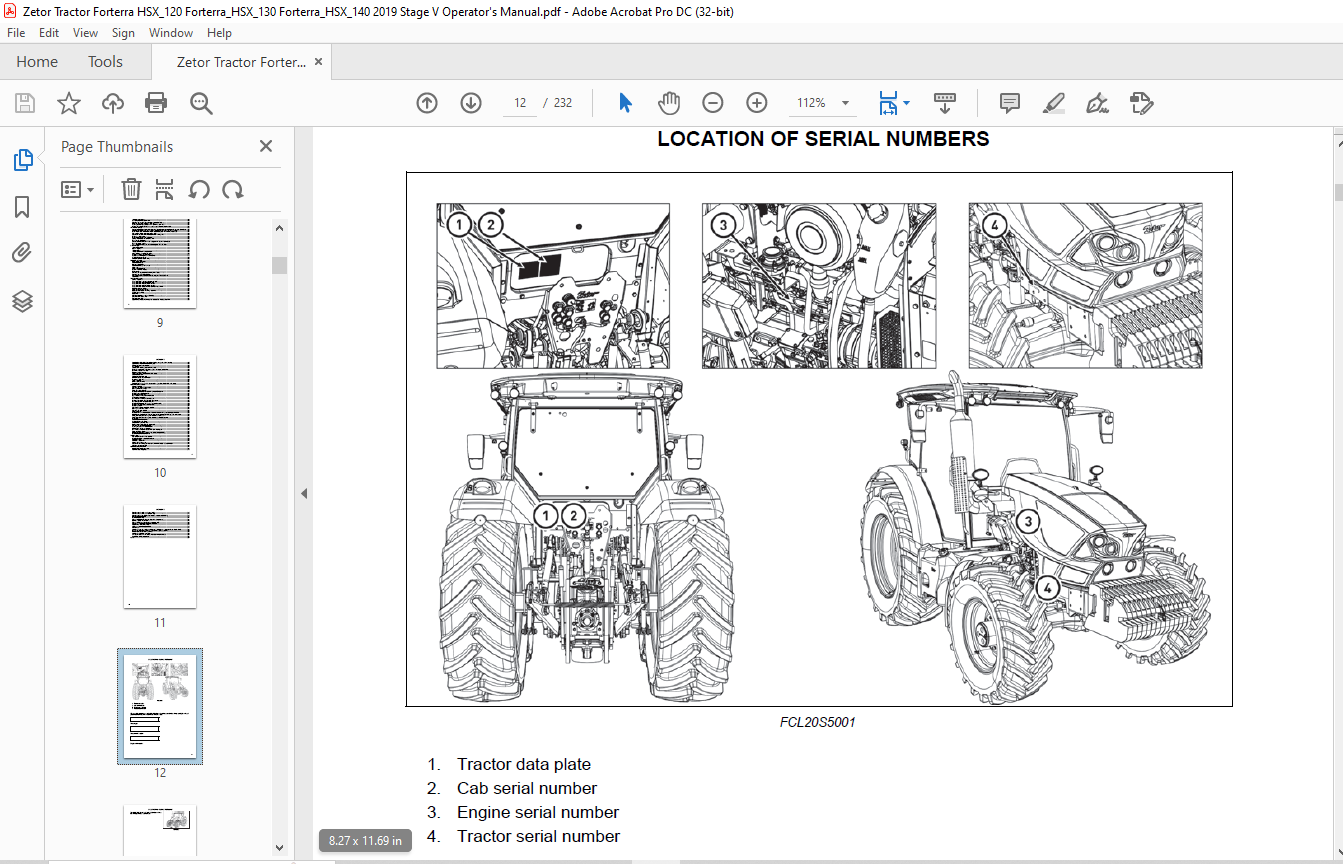
Task: Upload file to cloud icon
Action: (x=112, y=103)
